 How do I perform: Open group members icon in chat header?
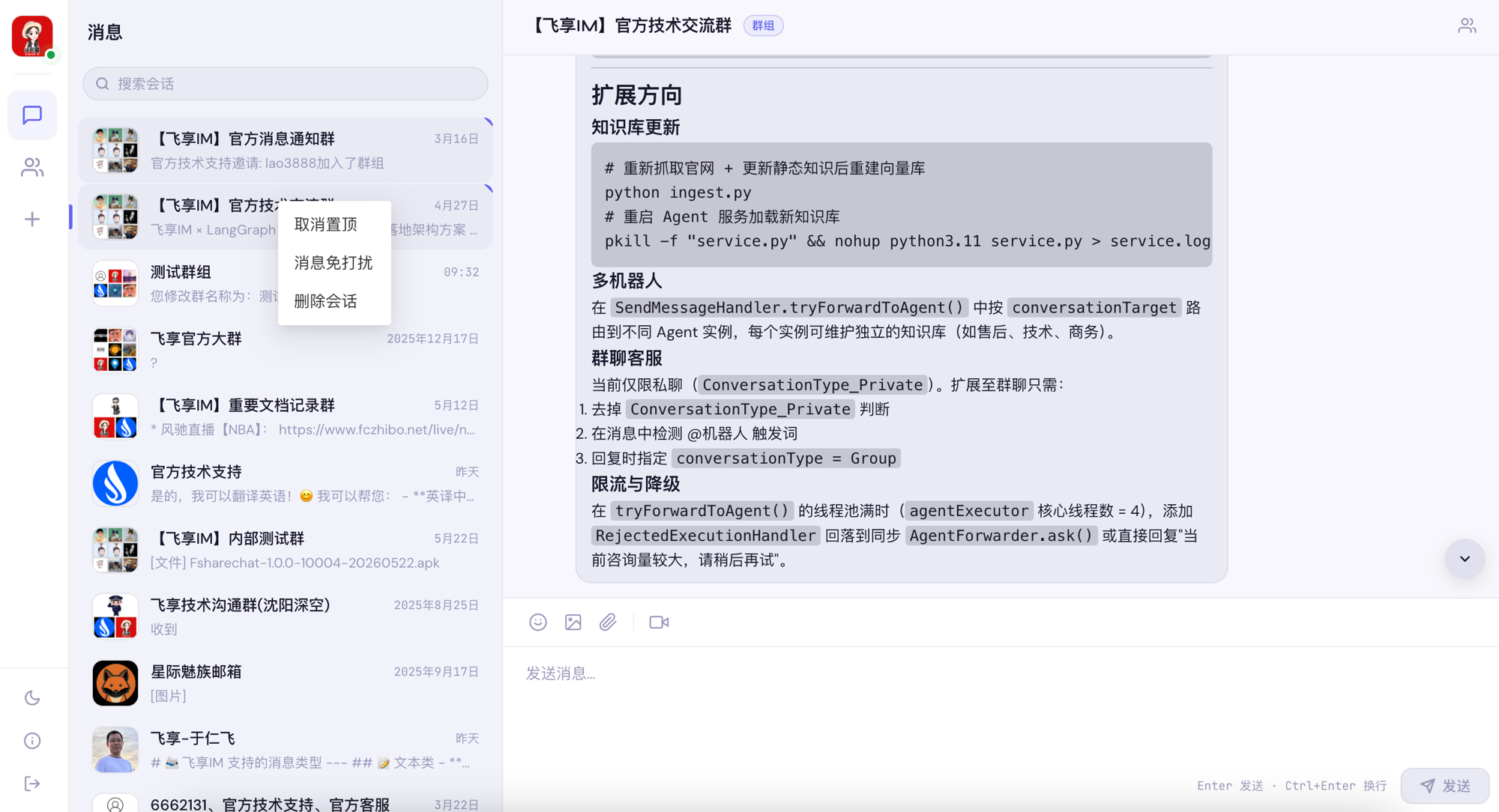pos(1467,25)
